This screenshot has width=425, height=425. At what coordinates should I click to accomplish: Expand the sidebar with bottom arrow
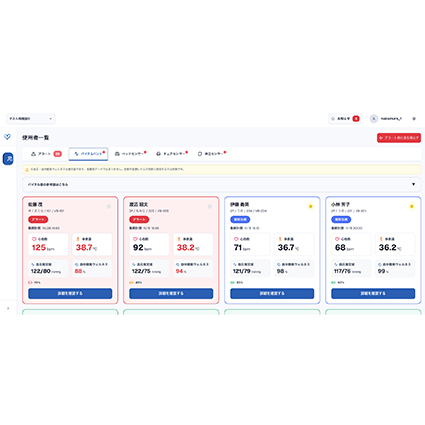8,308
